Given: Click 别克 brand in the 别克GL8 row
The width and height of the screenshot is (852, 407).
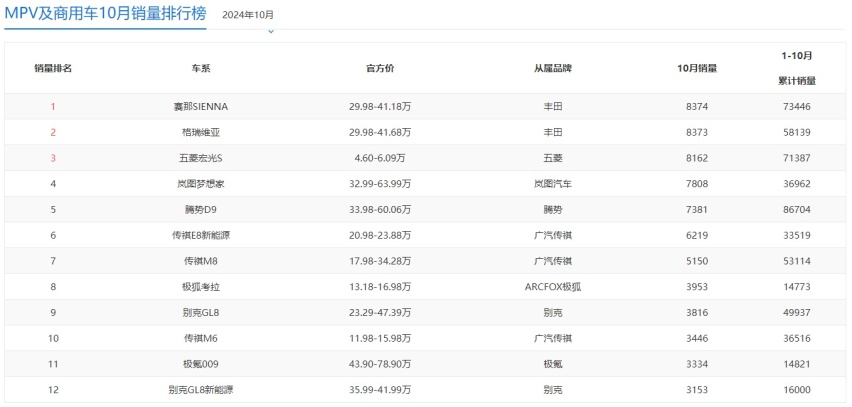Looking at the screenshot, I should pyautogui.click(x=553, y=313).
